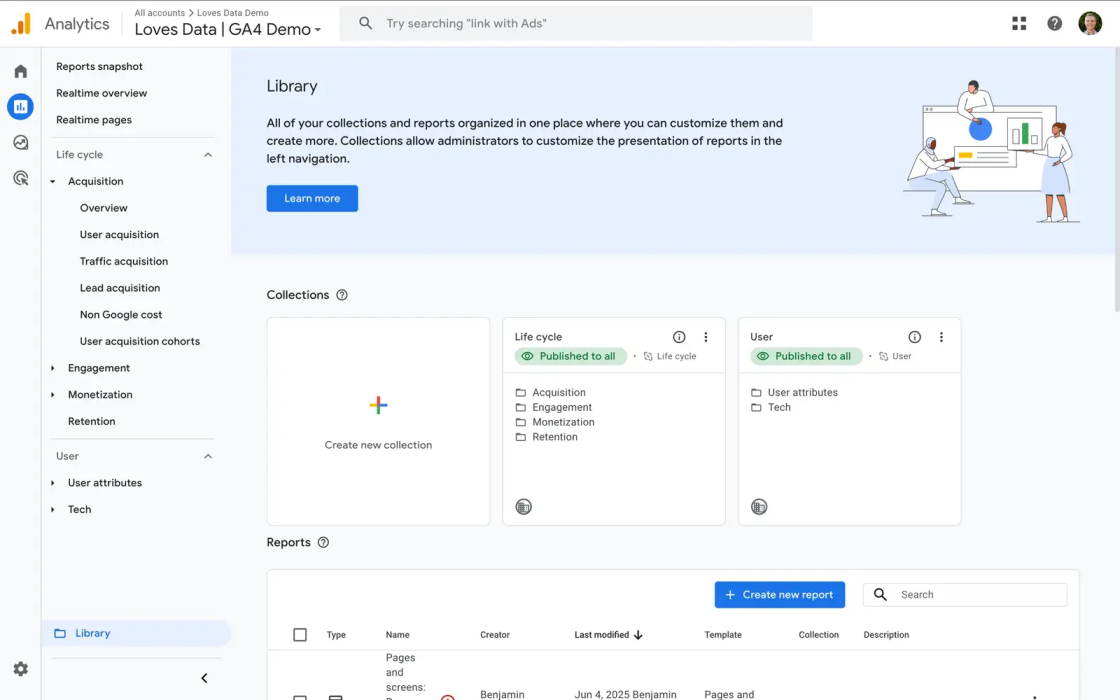This screenshot has width=1120, height=700.
Task: Click the Create new report button
Action: point(779,594)
